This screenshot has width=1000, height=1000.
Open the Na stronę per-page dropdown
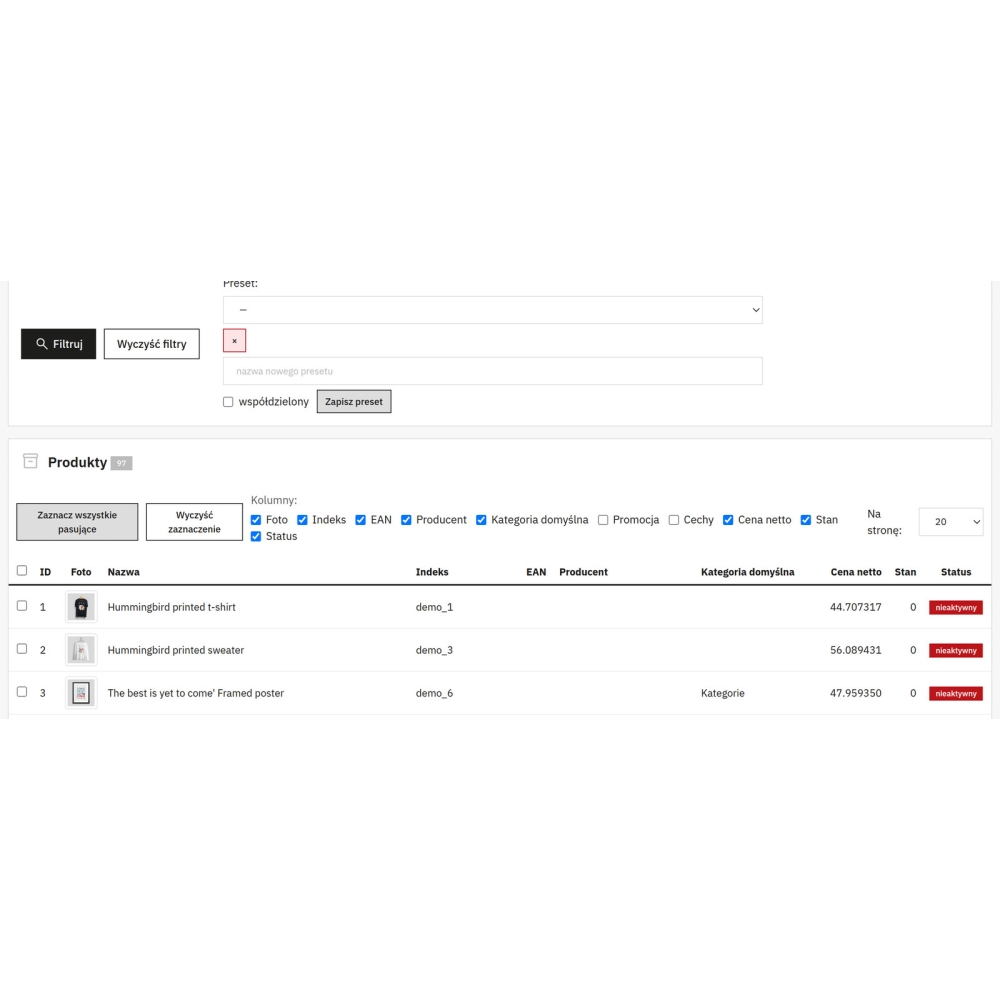pos(951,522)
